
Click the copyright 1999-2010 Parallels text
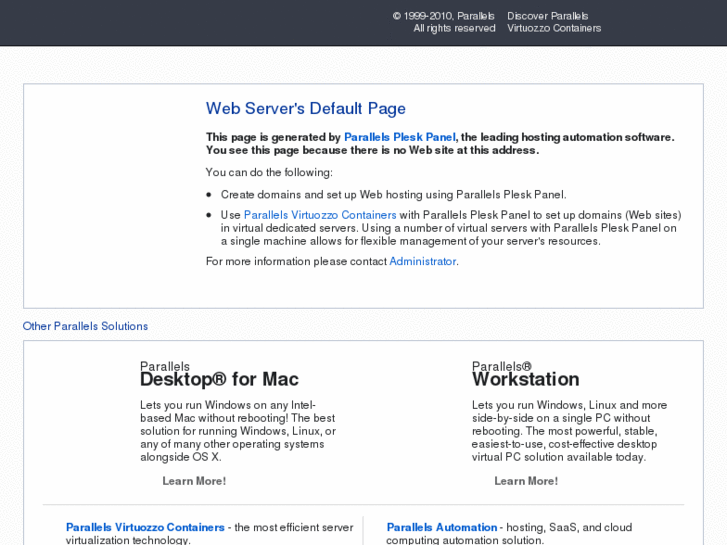coord(443,16)
